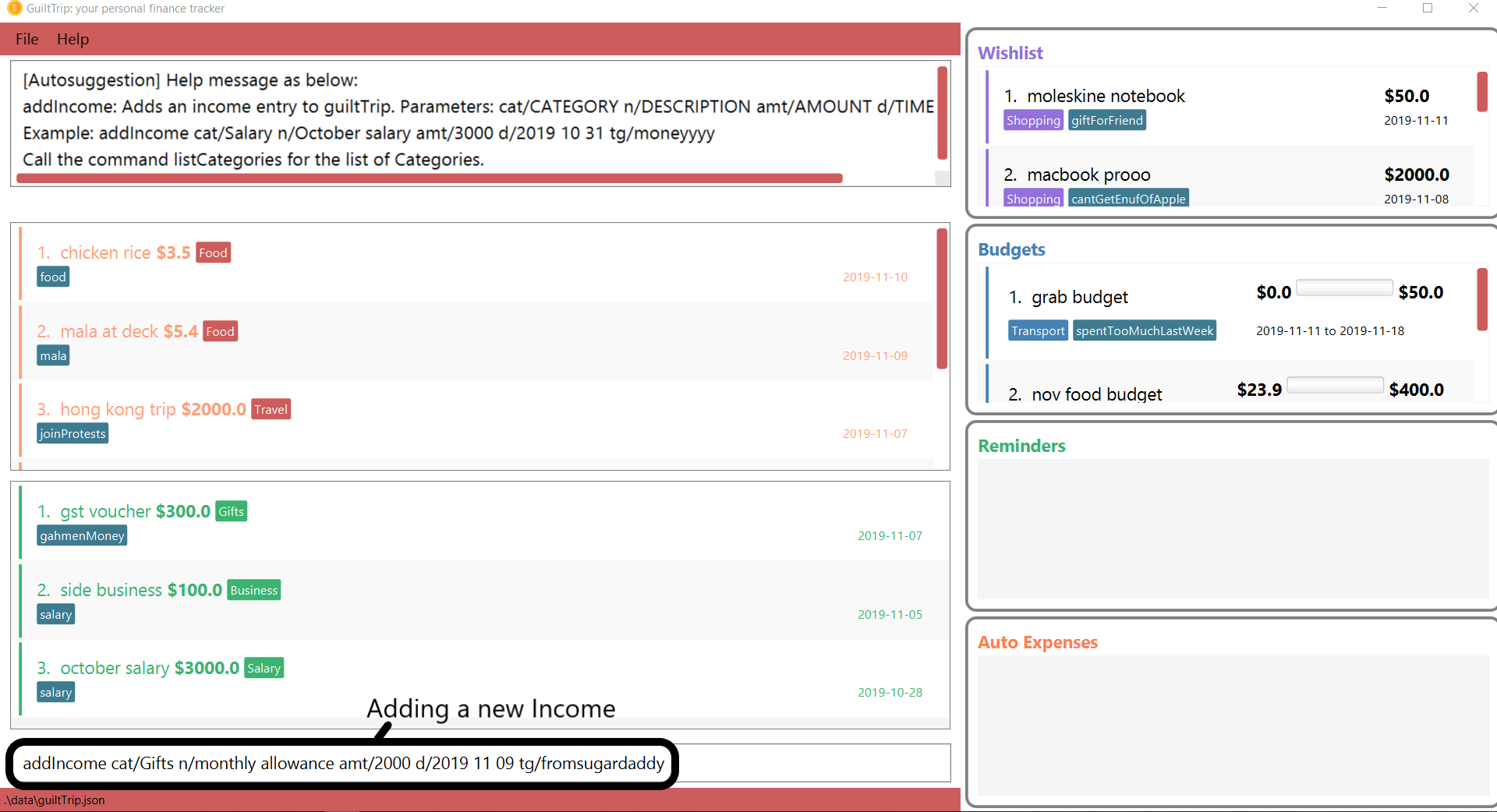Click the Food label on mala at deck
This screenshot has width=1497, height=812.
(220, 331)
